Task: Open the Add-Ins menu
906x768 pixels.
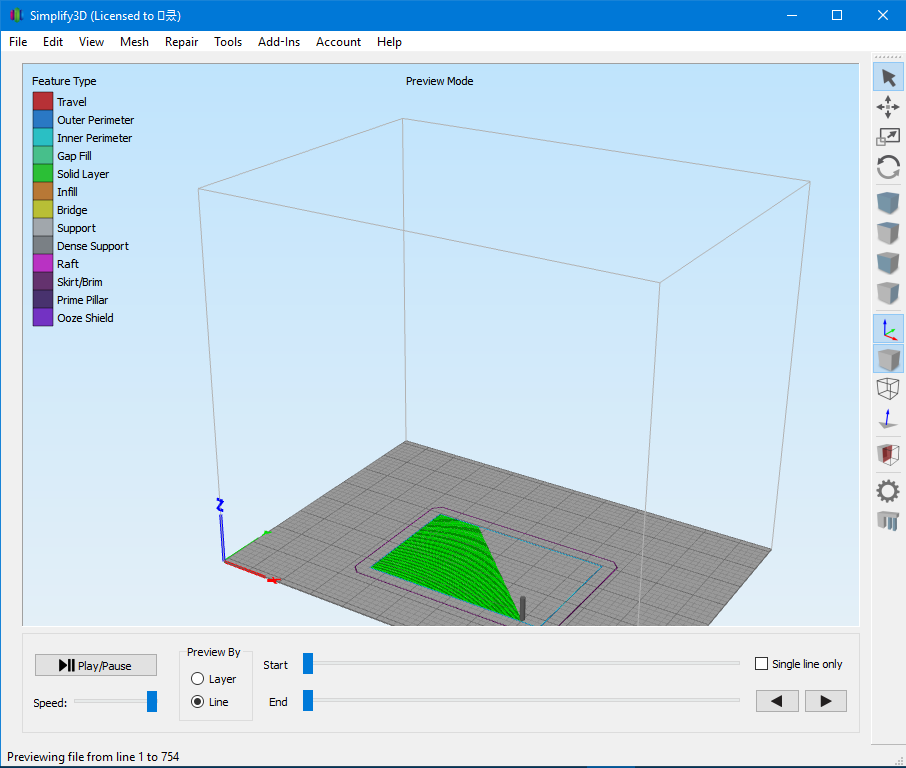Action: click(x=279, y=42)
